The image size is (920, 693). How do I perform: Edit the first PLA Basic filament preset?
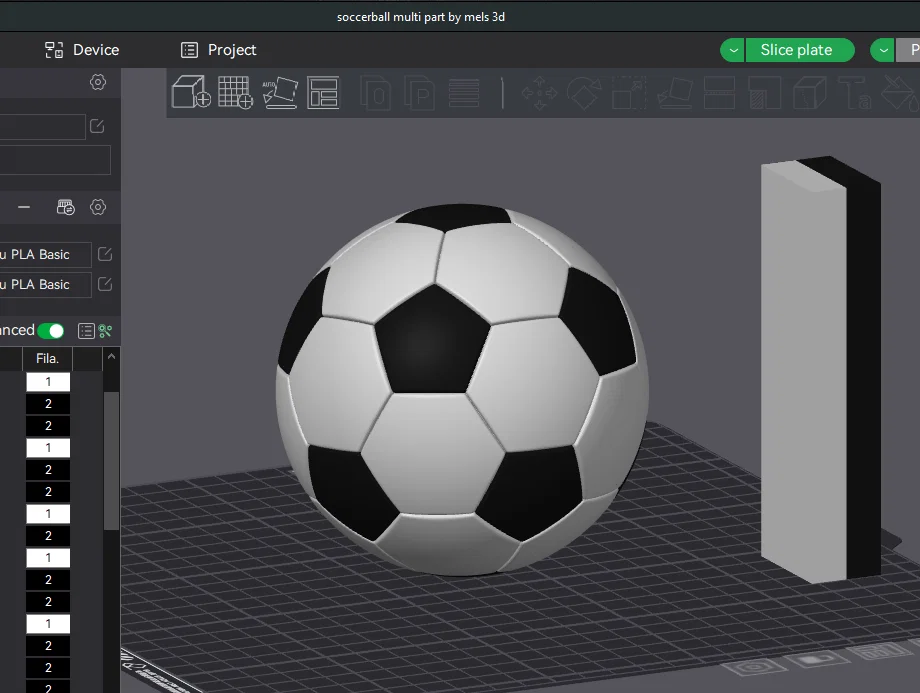point(105,255)
